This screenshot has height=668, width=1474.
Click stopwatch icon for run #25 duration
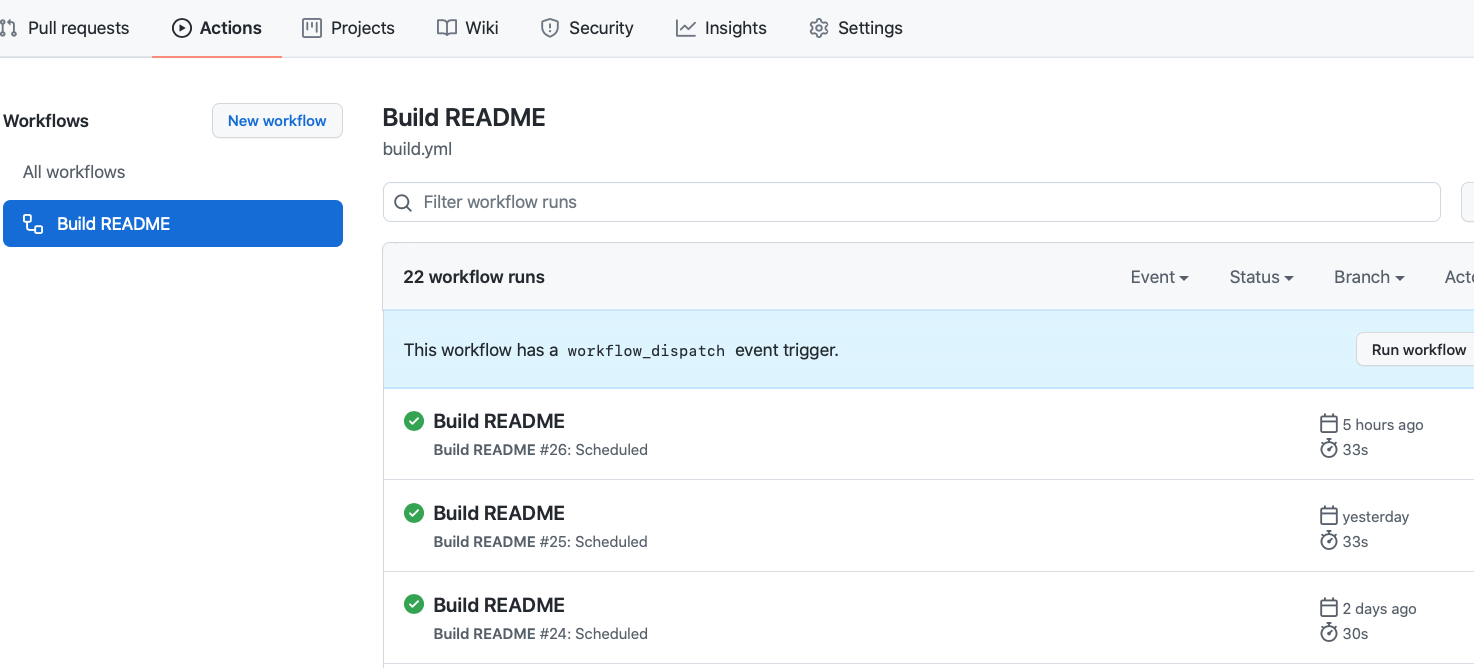click(1329, 541)
